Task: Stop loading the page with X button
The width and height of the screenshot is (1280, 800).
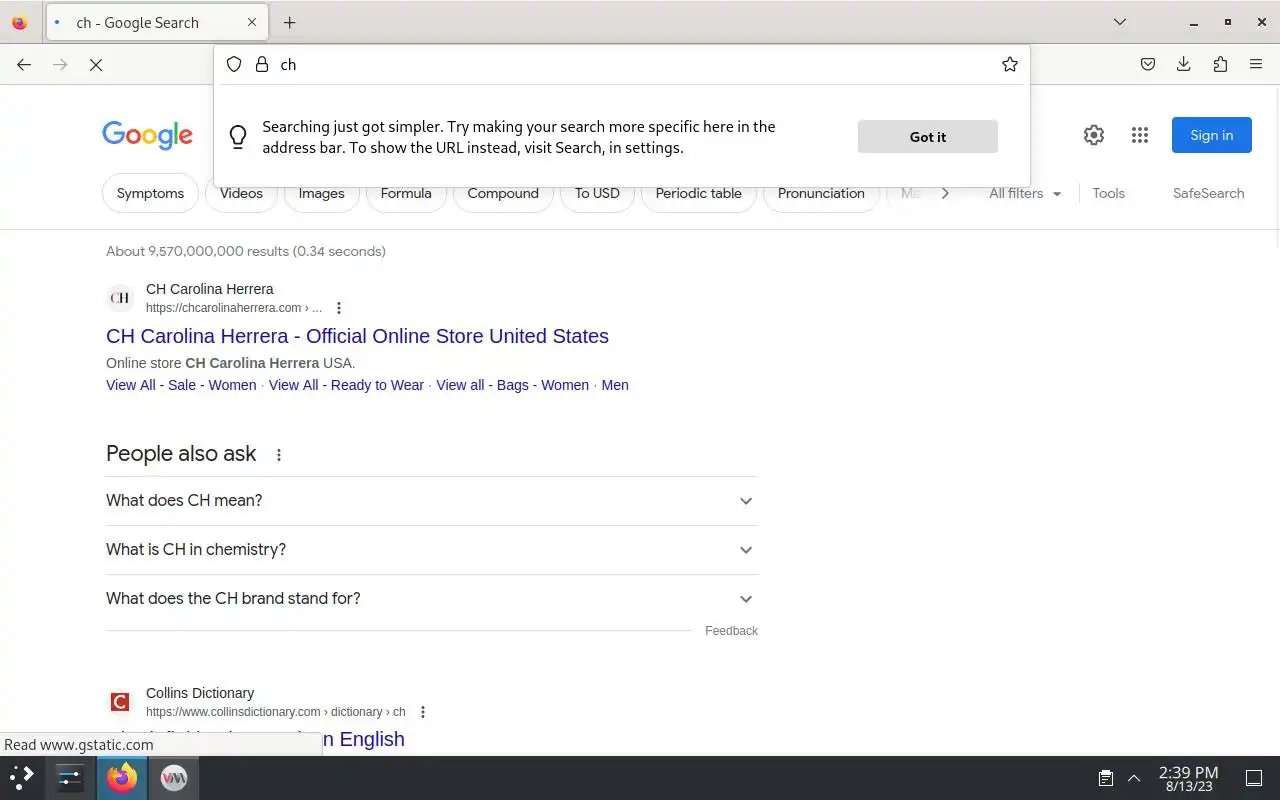Action: click(x=96, y=64)
